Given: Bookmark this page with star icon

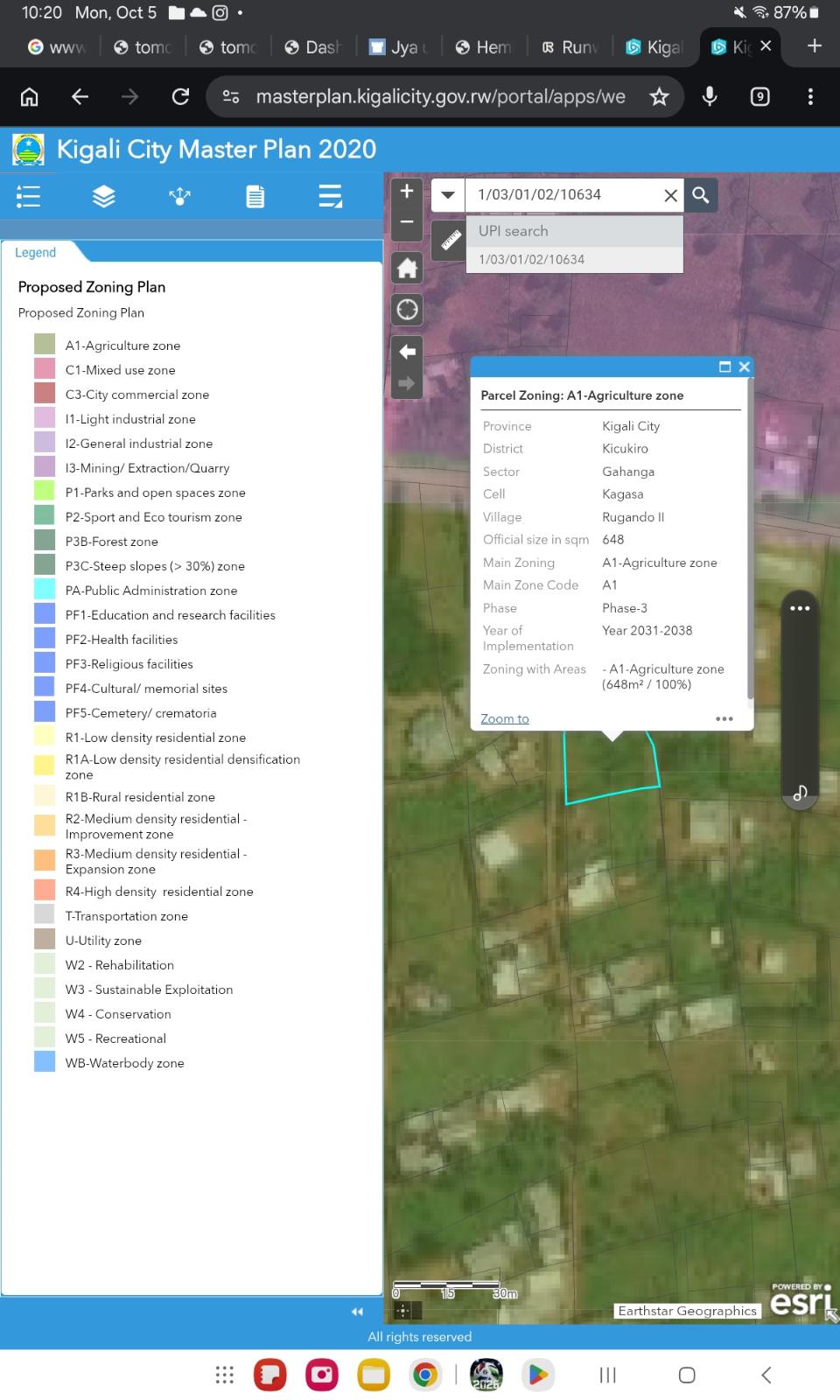Looking at the screenshot, I should pos(659,96).
